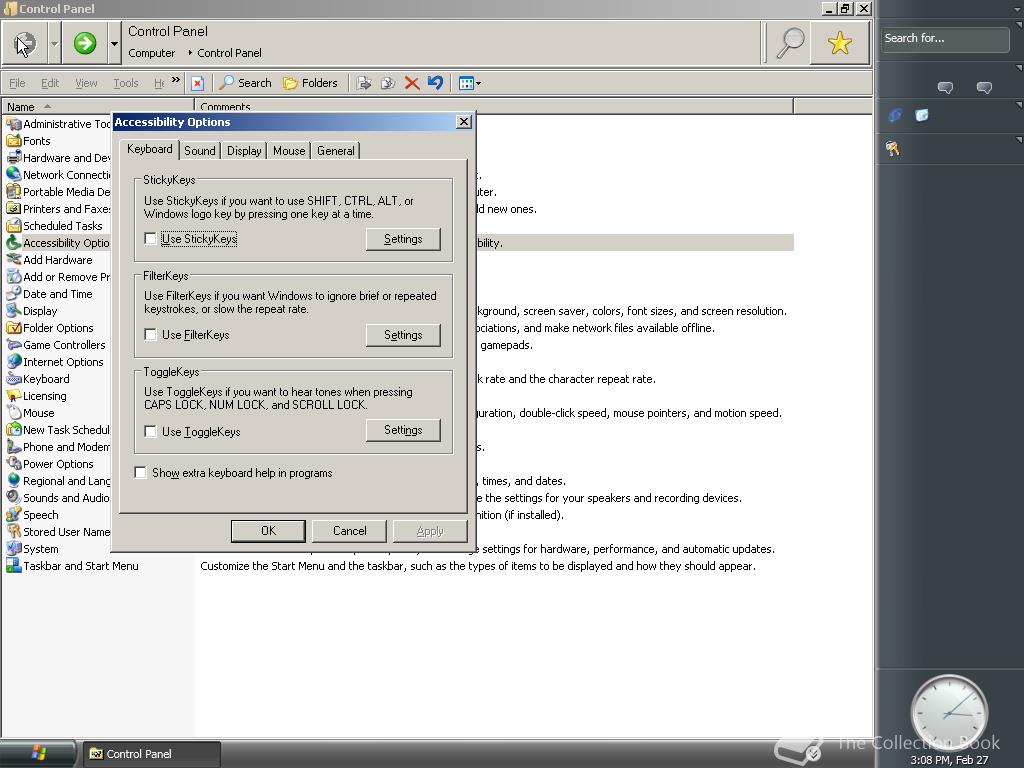
Task: Click the Keyboard control panel icon
Action: pos(14,378)
